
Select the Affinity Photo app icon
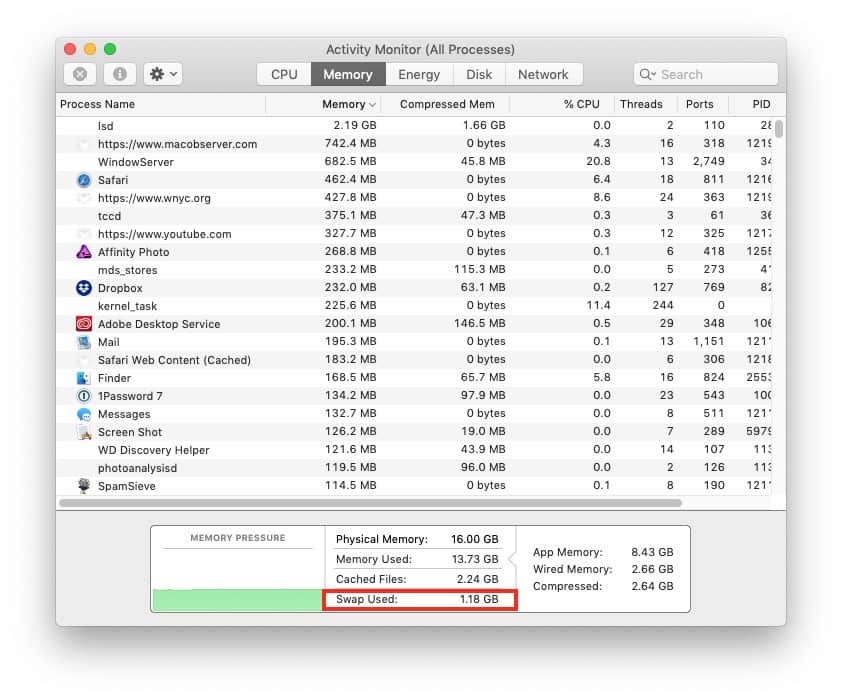[84, 252]
